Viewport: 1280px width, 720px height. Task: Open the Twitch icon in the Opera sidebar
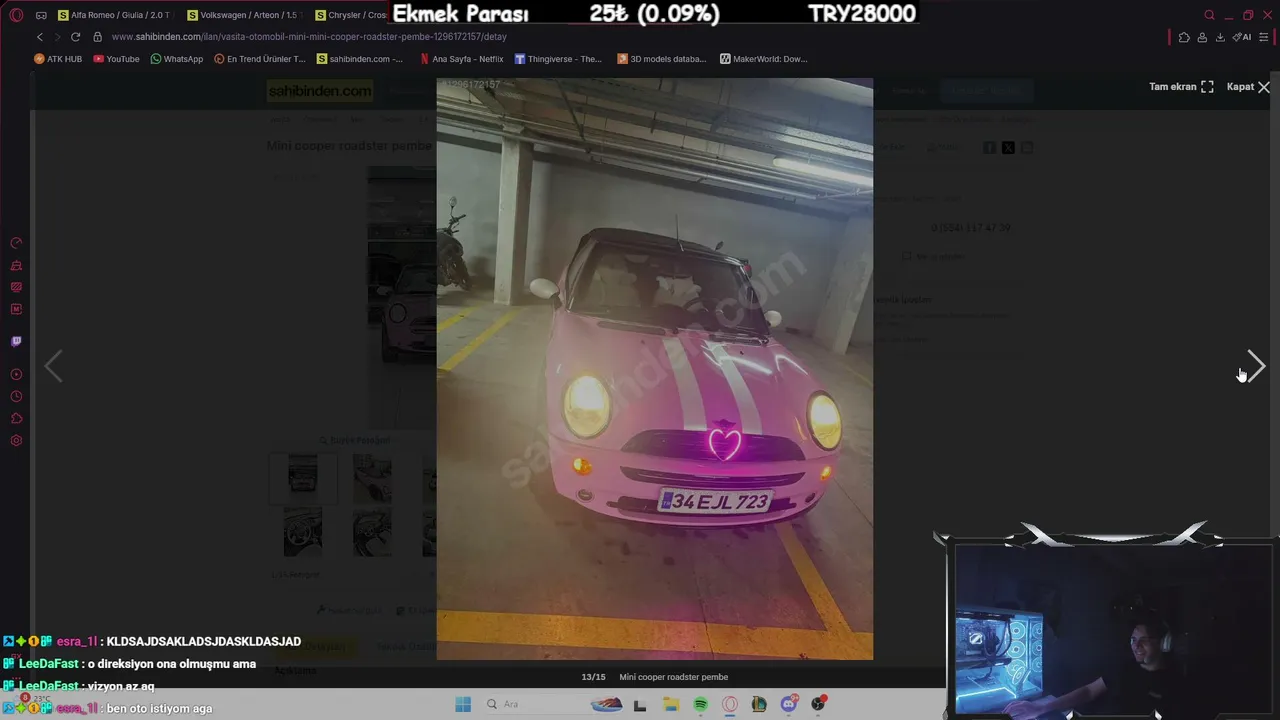16,341
